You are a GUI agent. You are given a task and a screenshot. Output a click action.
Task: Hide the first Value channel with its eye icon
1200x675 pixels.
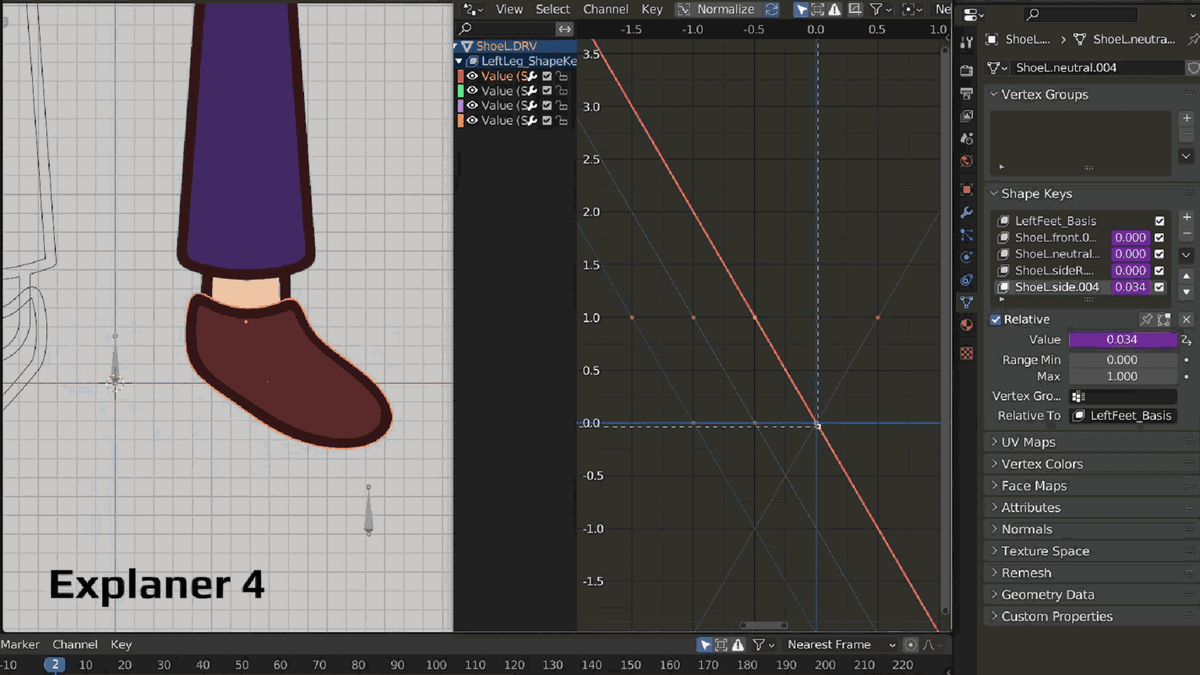click(472, 76)
